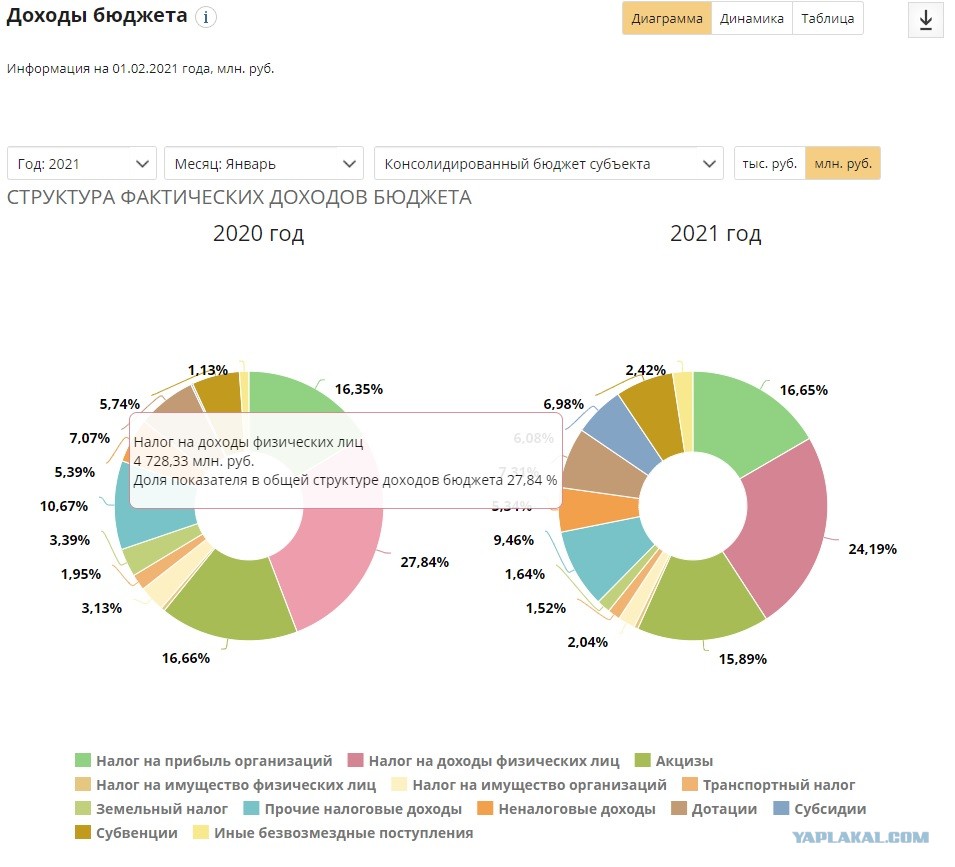Click the 2020 год chart title
This screenshot has width=955, height=867.
point(258,234)
